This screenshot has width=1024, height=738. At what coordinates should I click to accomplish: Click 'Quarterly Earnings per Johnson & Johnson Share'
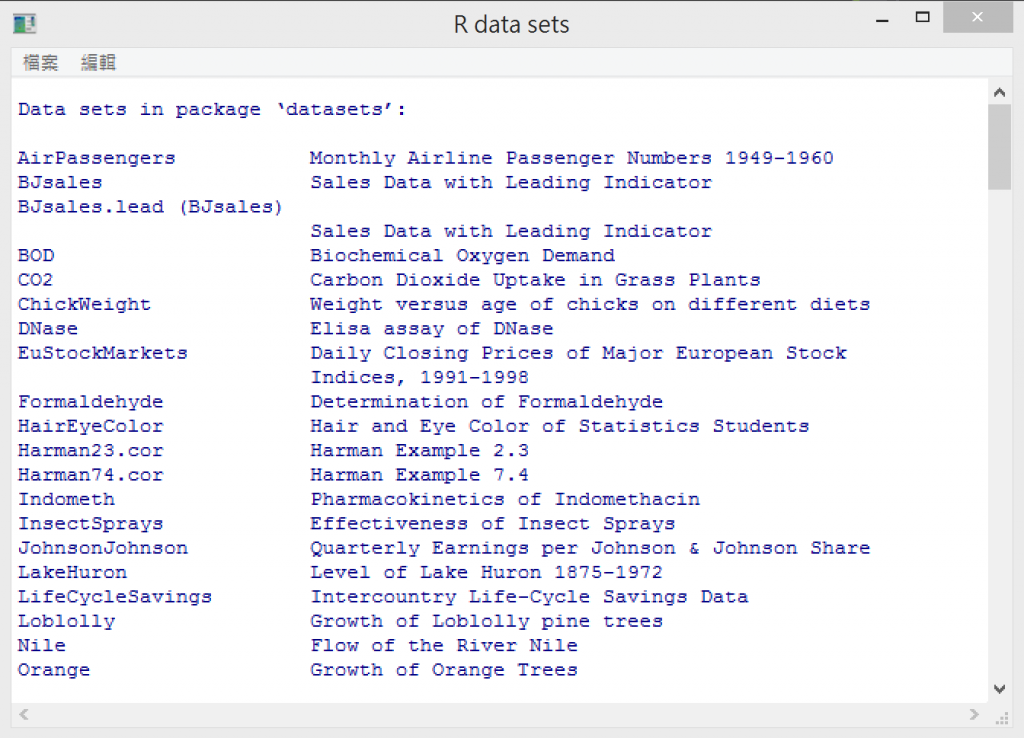pos(590,548)
